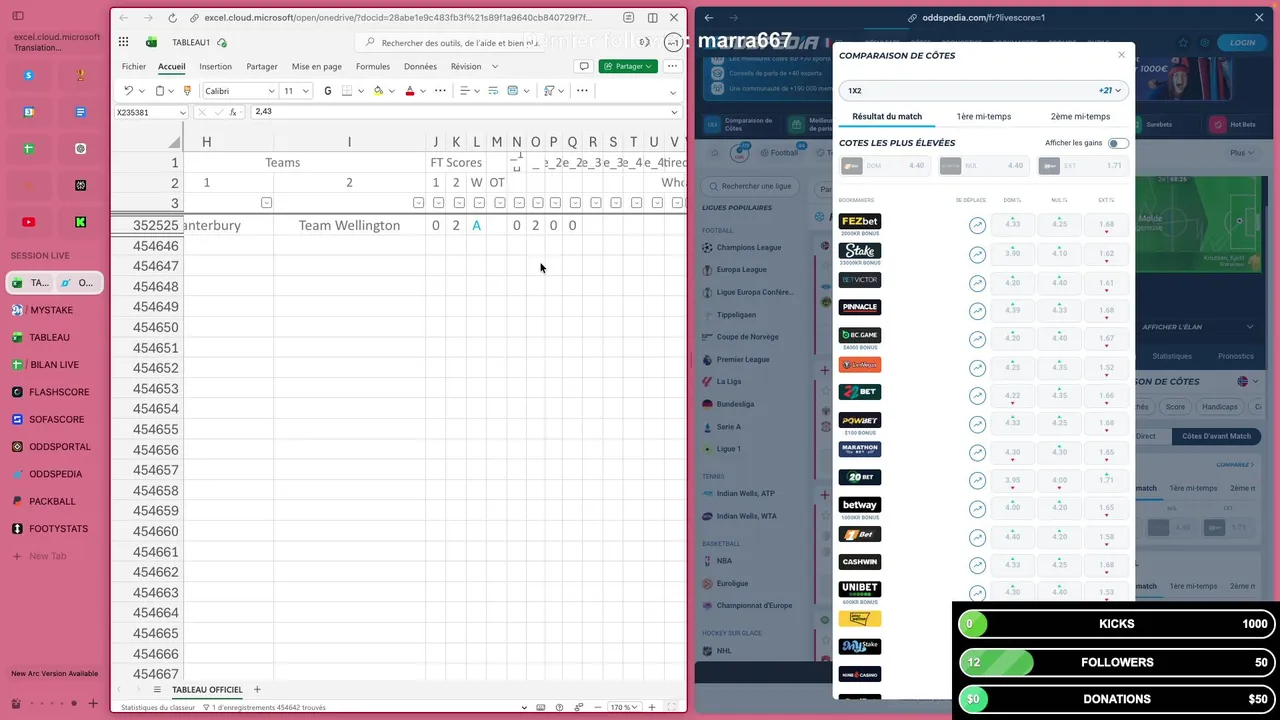Select the 1ère mi-temps tab
The width and height of the screenshot is (1280, 720).
(984, 116)
